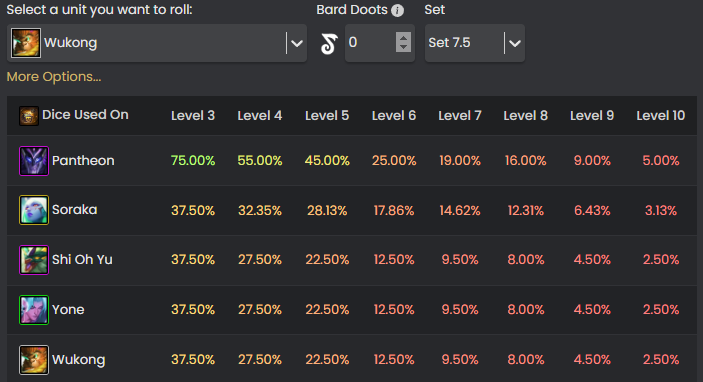Click Pantheon champion portrait
Screen dimensions: 703x382
click(x=34, y=161)
